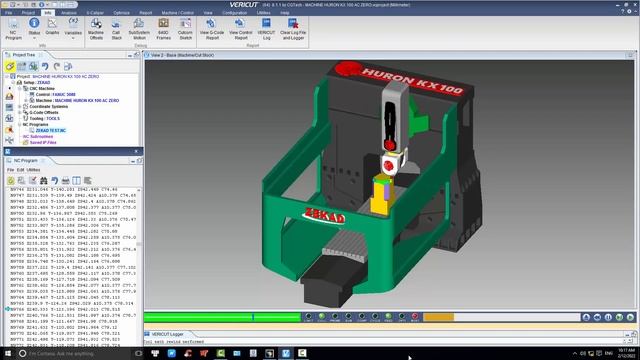Click Clear Log File and Logger

(x=293, y=29)
